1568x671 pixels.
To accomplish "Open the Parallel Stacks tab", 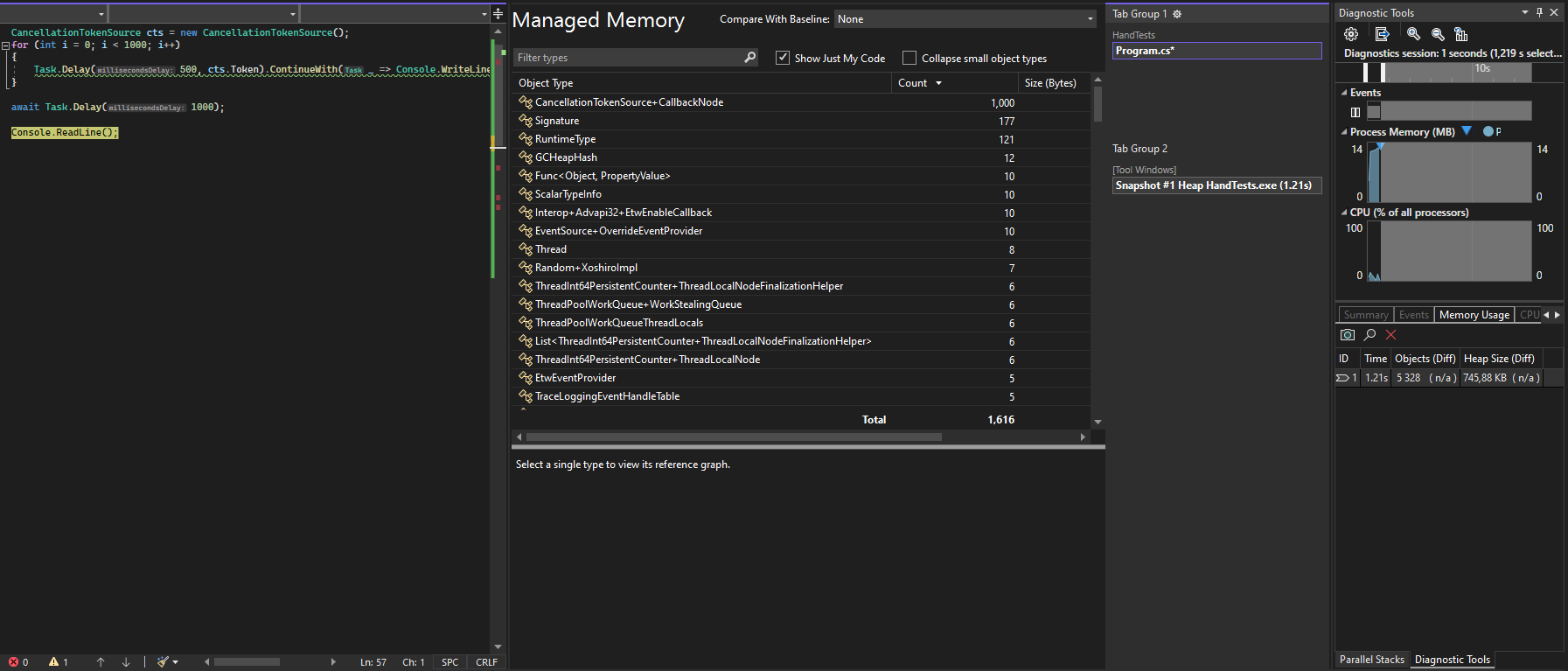I will click(1371, 660).
